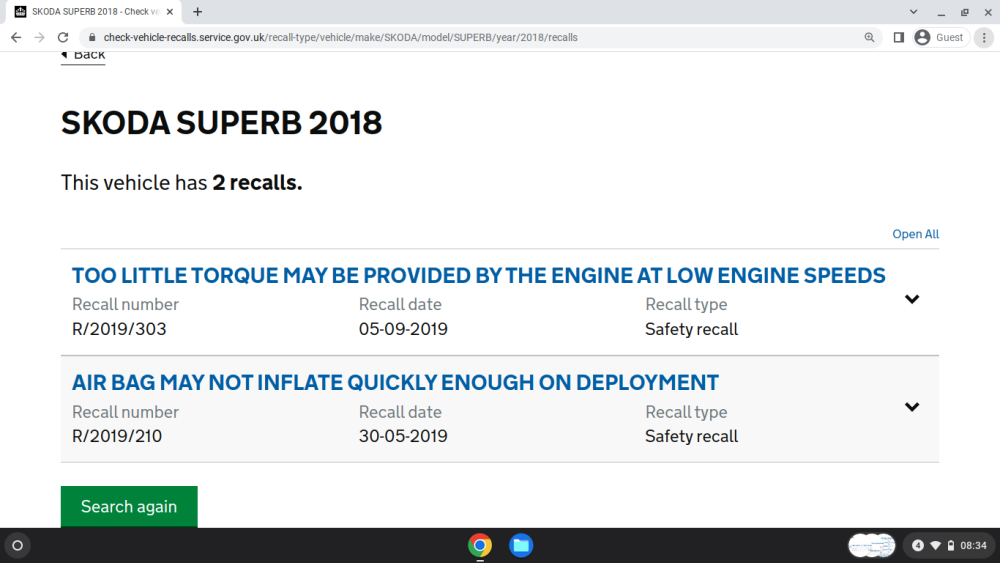
Task: Click the notification count badge
Action: click(x=918, y=546)
